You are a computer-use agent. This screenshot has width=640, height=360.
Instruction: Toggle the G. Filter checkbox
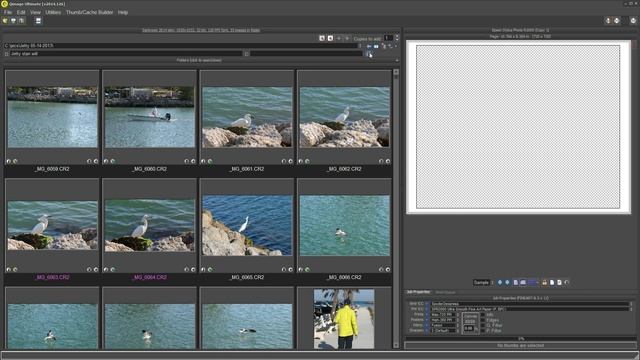483,325
